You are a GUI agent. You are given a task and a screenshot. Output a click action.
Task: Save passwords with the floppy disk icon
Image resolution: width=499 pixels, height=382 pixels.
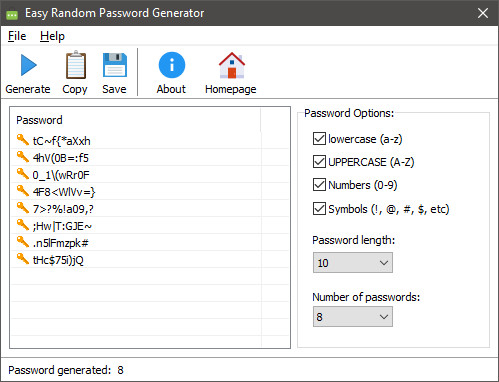pos(115,65)
